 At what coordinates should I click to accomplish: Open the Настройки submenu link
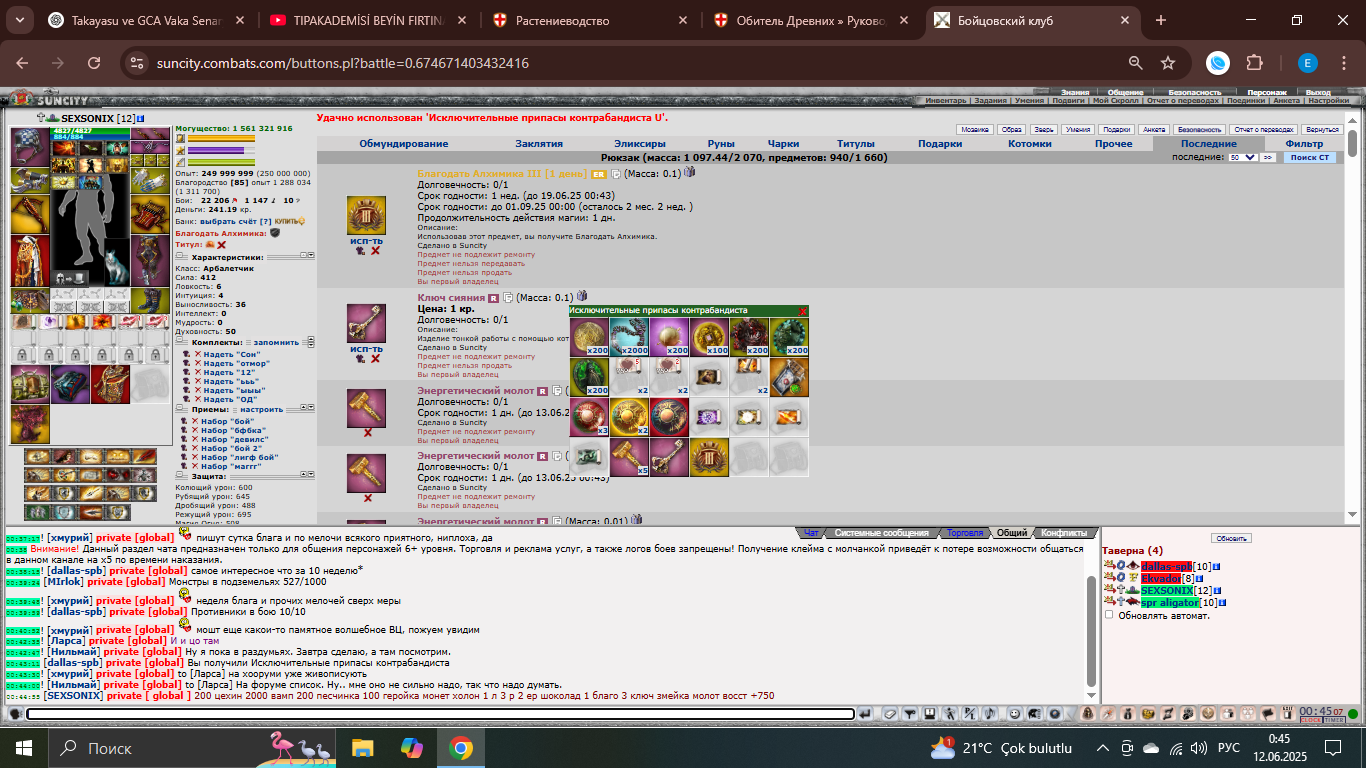click(1328, 101)
